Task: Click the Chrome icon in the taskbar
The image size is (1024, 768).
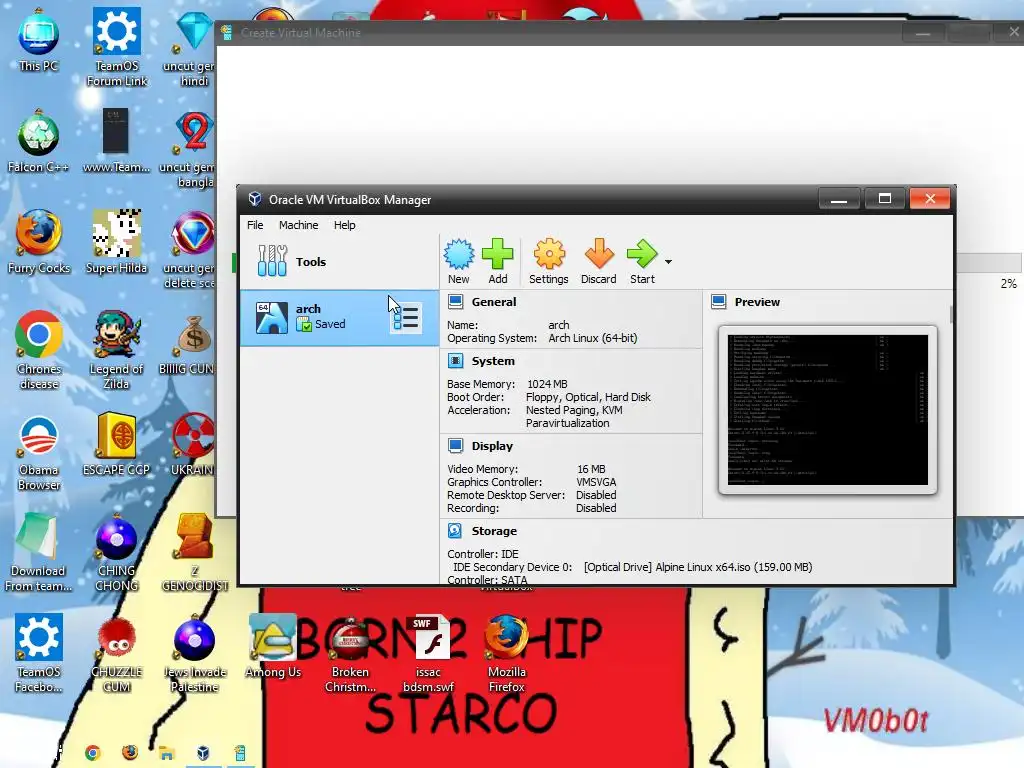Action: pyautogui.click(x=93, y=754)
